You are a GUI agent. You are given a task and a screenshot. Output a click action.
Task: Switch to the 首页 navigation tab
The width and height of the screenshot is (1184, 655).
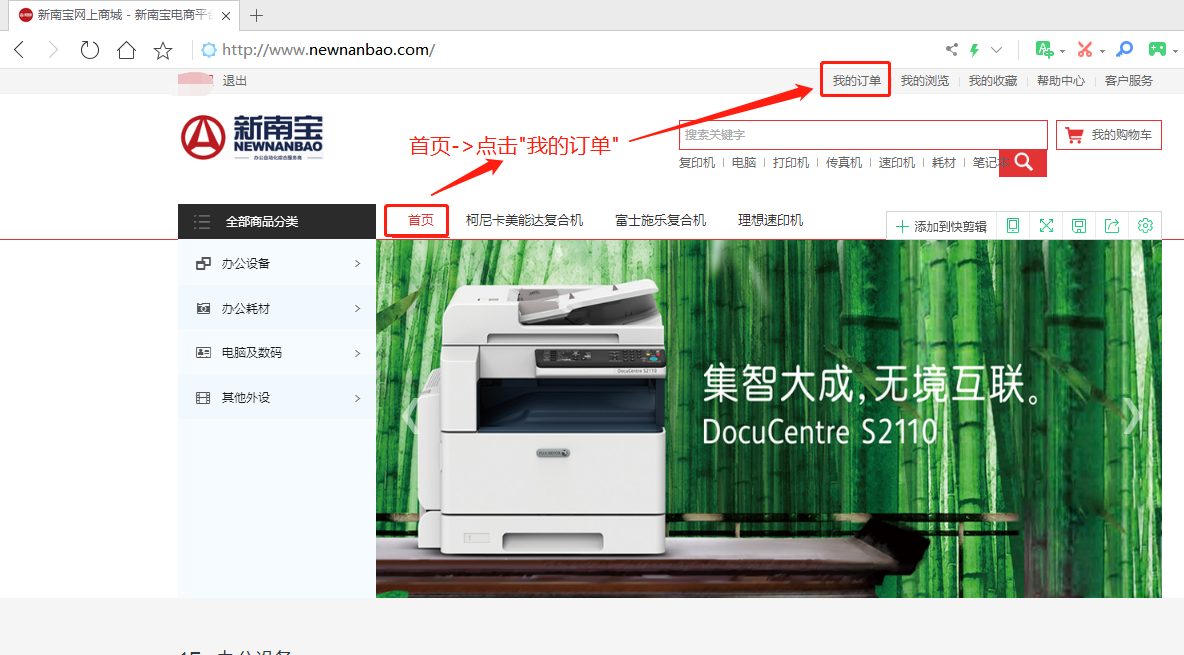click(x=421, y=221)
